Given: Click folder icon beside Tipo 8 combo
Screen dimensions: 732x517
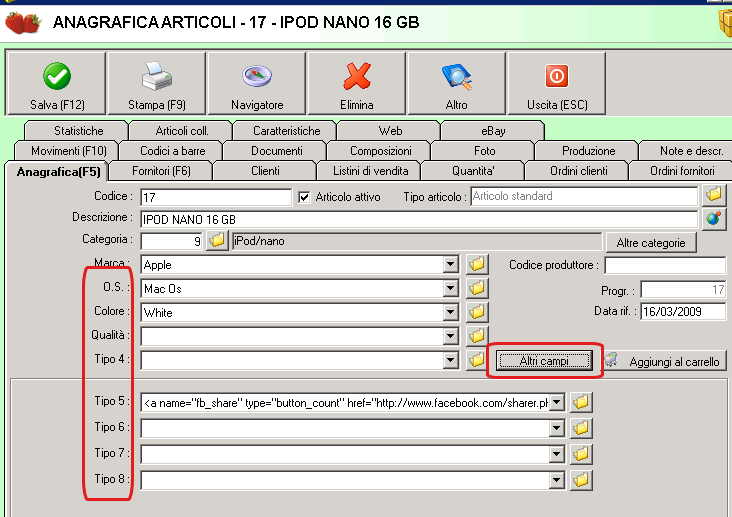Looking at the screenshot, I should (x=581, y=480).
